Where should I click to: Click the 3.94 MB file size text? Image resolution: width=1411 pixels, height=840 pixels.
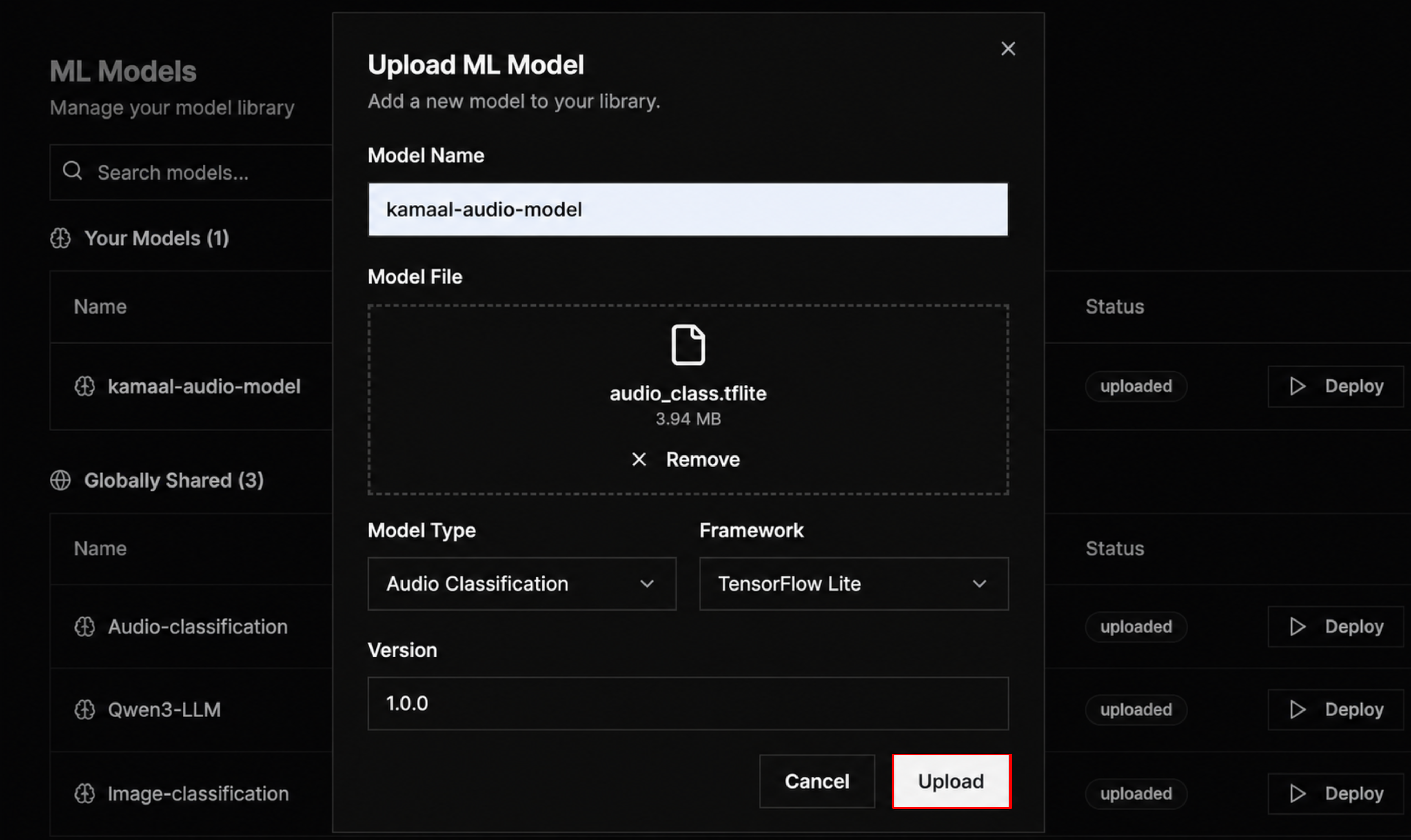688,419
